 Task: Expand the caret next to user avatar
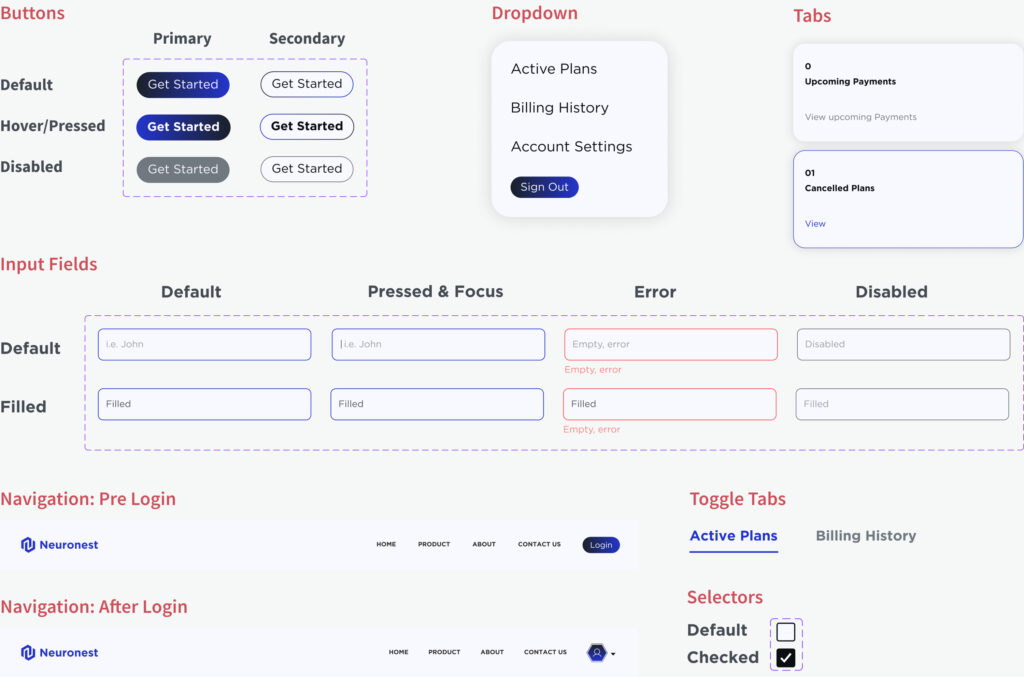click(613, 654)
